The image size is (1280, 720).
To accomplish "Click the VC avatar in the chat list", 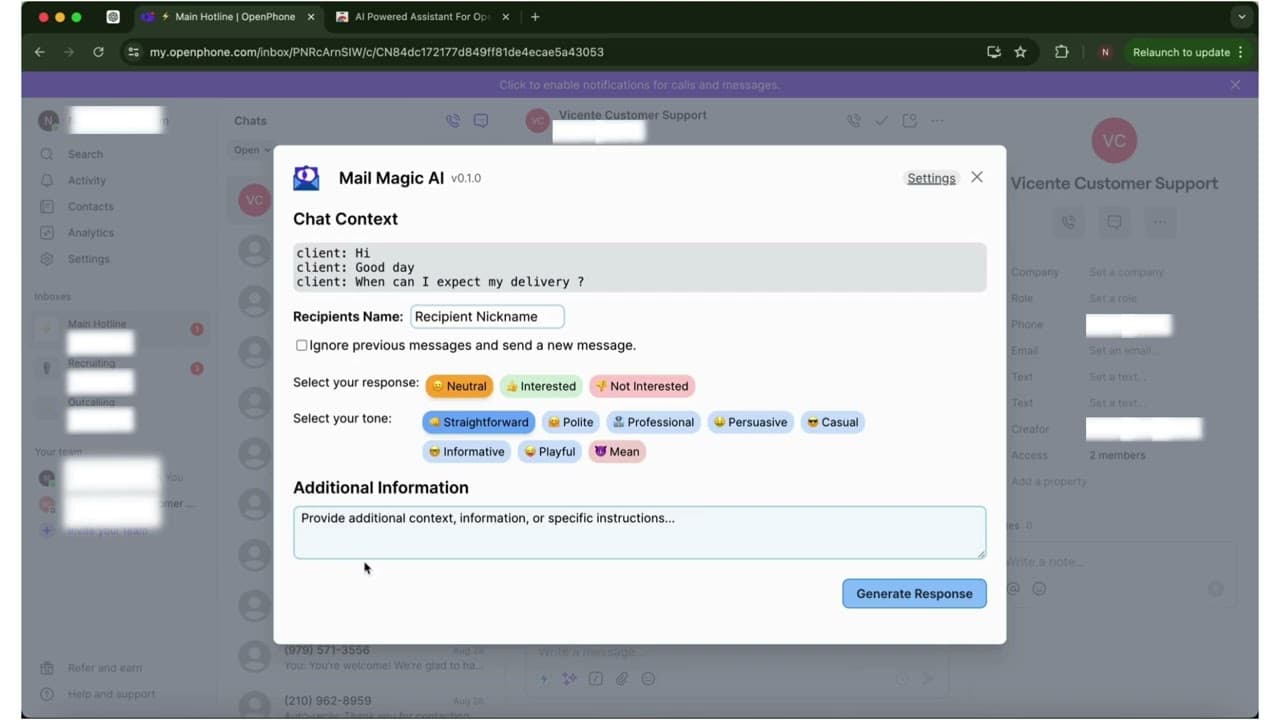I will pos(254,200).
